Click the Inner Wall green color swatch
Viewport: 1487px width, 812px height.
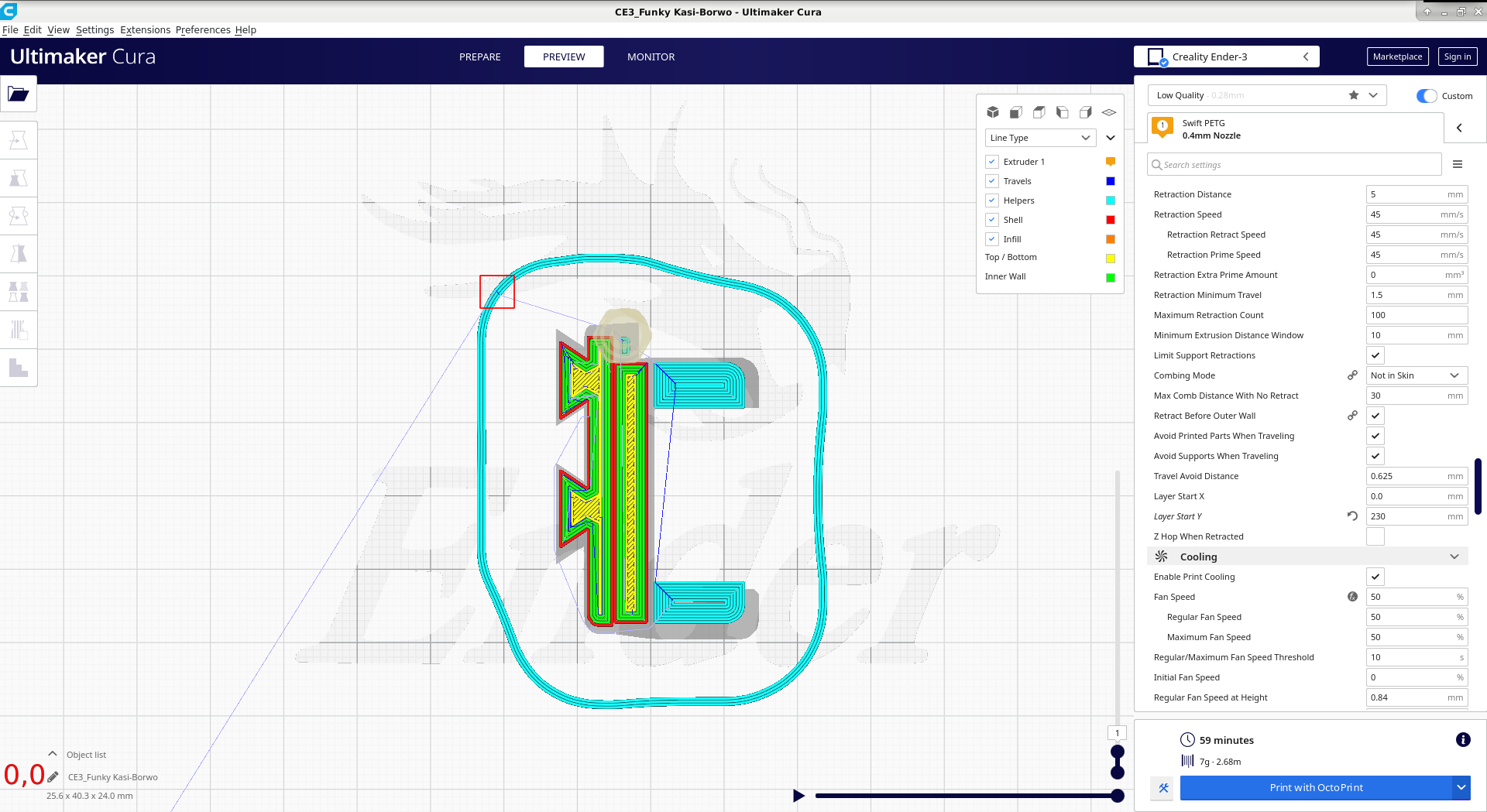(x=1110, y=277)
